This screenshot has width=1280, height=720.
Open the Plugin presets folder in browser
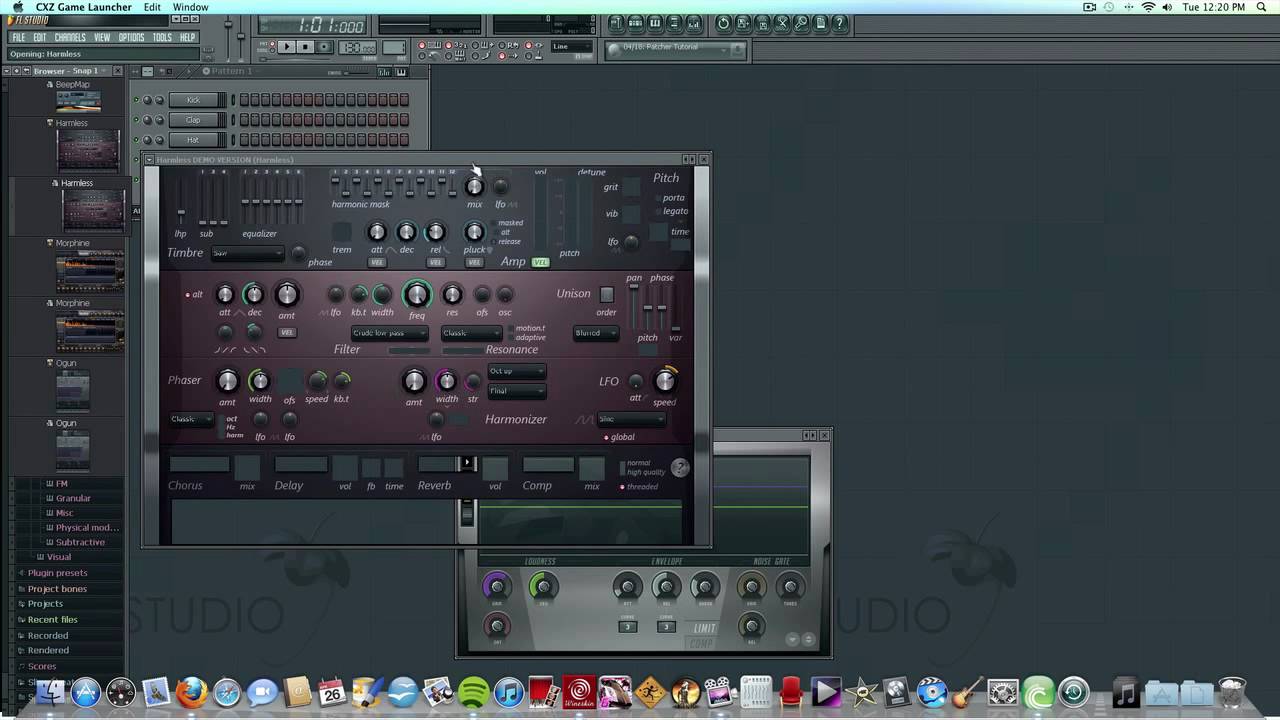coord(57,573)
